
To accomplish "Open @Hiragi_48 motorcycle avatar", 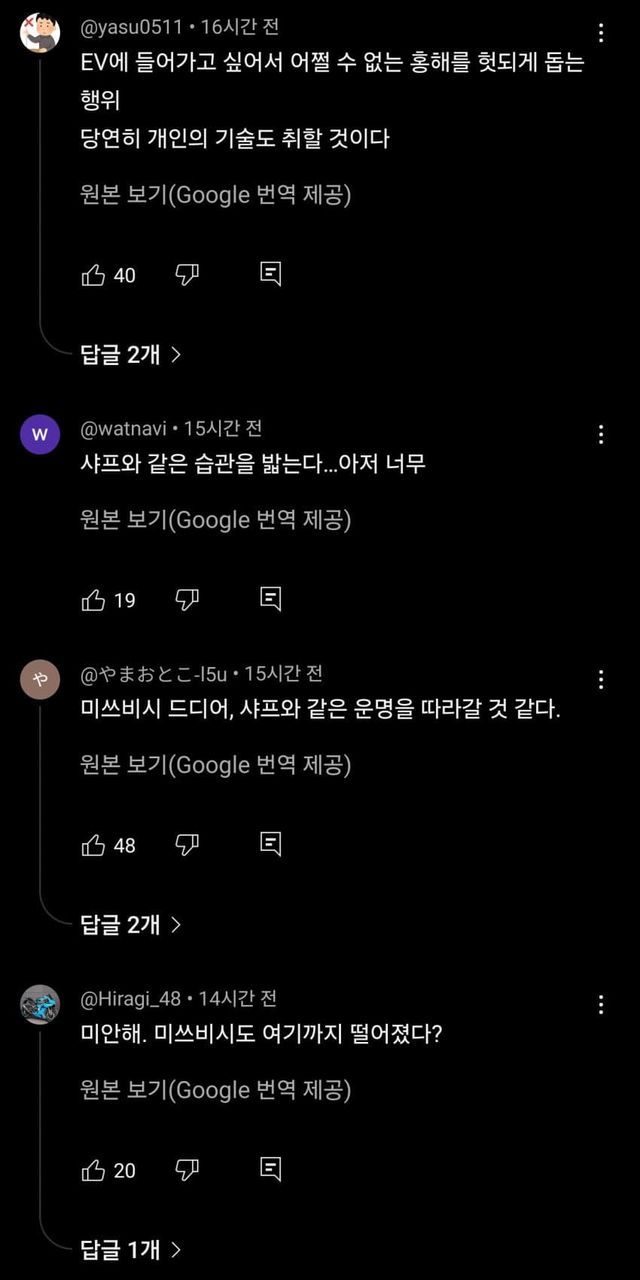I will 40,1004.
